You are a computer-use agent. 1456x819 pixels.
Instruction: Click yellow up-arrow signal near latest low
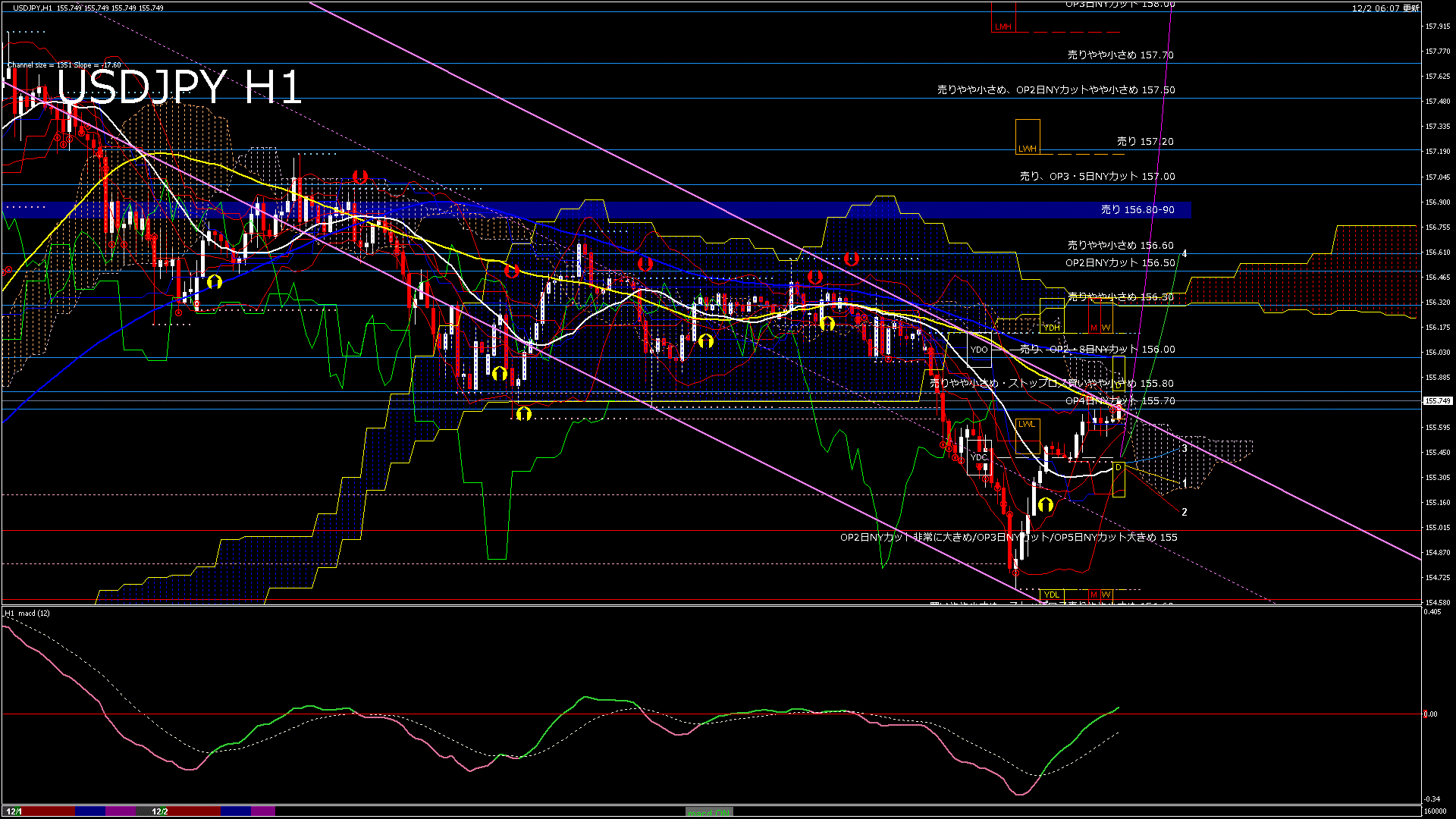click(x=1046, y=504)
